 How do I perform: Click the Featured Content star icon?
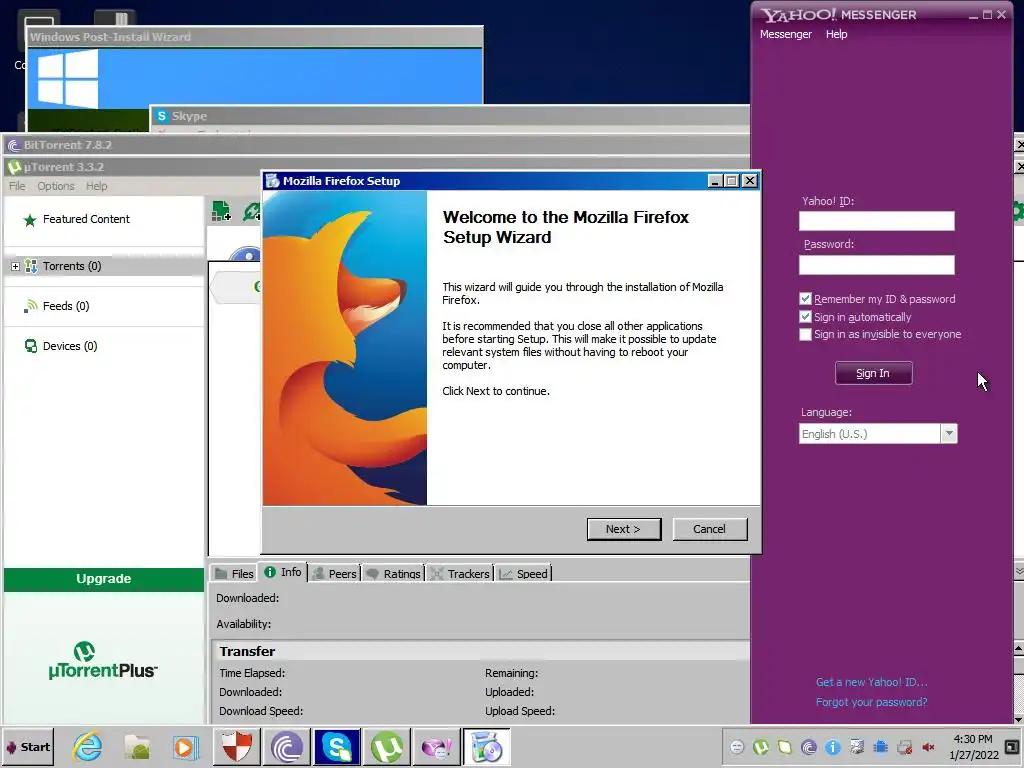29,220
